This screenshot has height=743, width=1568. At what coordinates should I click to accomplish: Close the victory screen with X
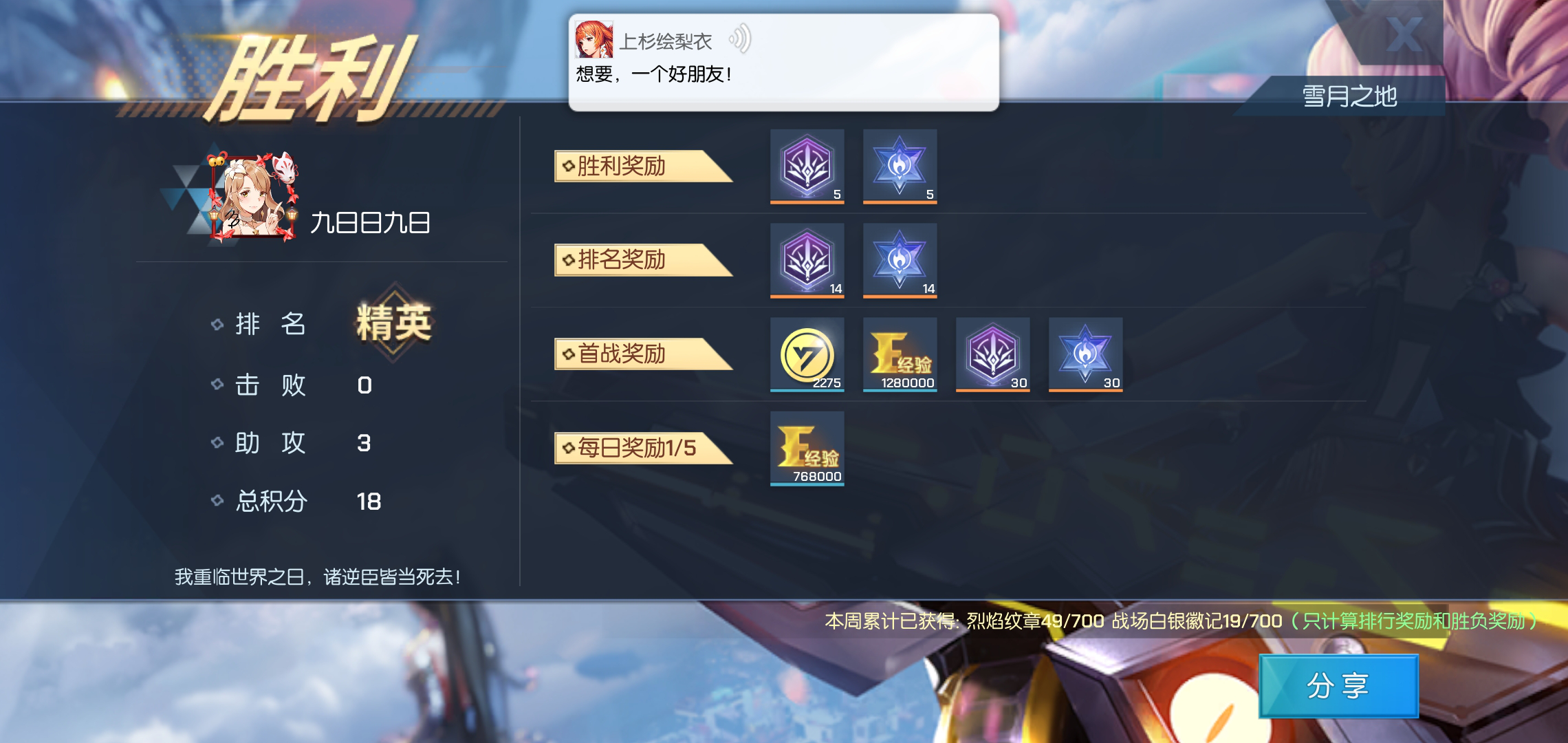pos(1404,34)
